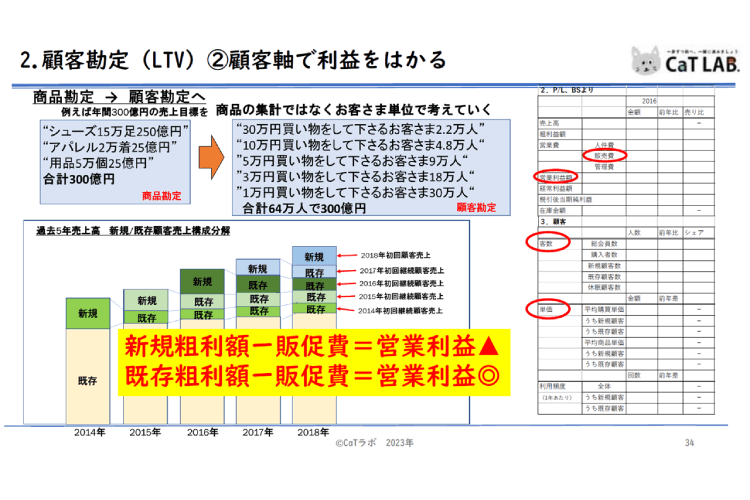Click the circled 営業利益額 row label
This screenshot has height=500, width=750.
tap(556, 178)
